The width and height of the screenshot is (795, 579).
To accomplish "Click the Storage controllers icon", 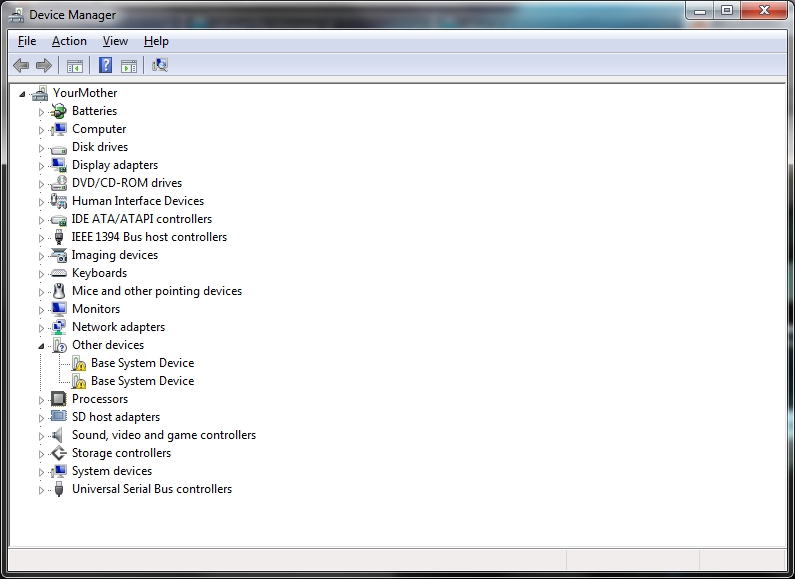I will 59,453.
